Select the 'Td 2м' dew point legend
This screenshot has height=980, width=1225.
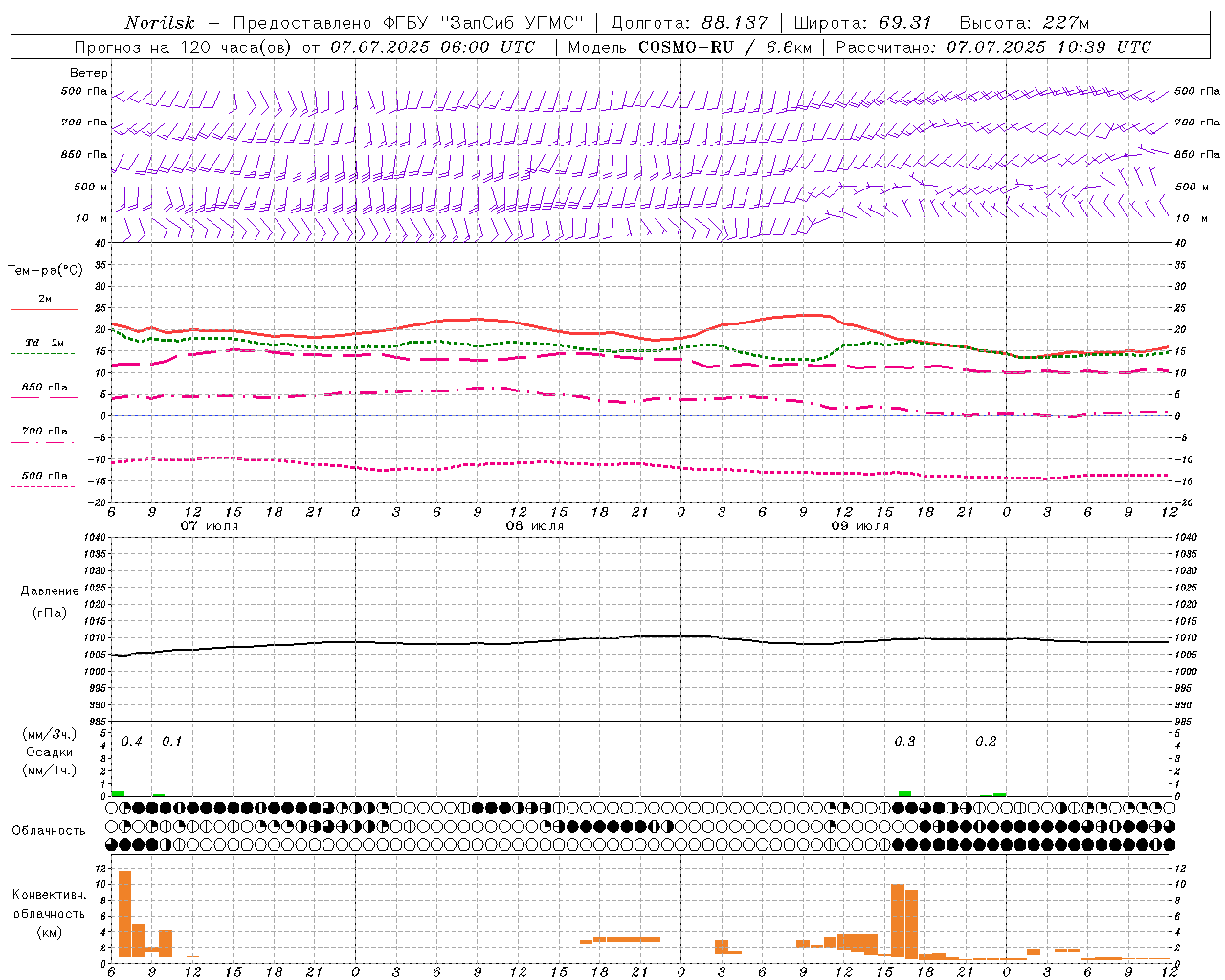pos(44,343)
